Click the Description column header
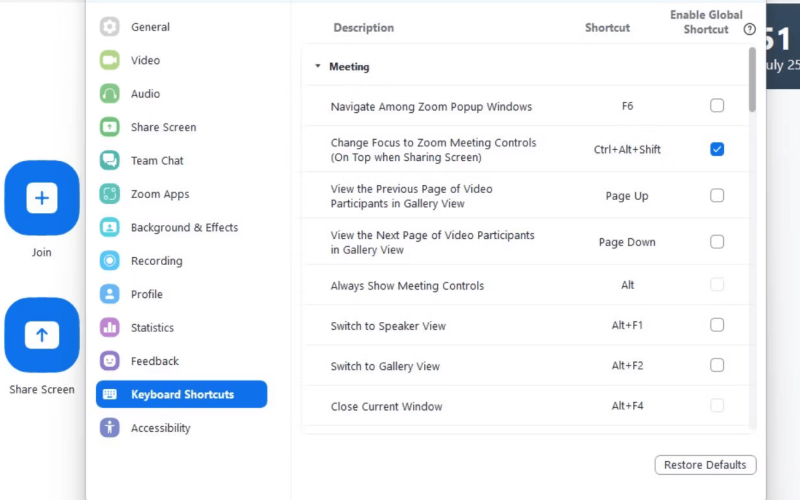This screenshot has width=800, height=500. pos(363,28)
